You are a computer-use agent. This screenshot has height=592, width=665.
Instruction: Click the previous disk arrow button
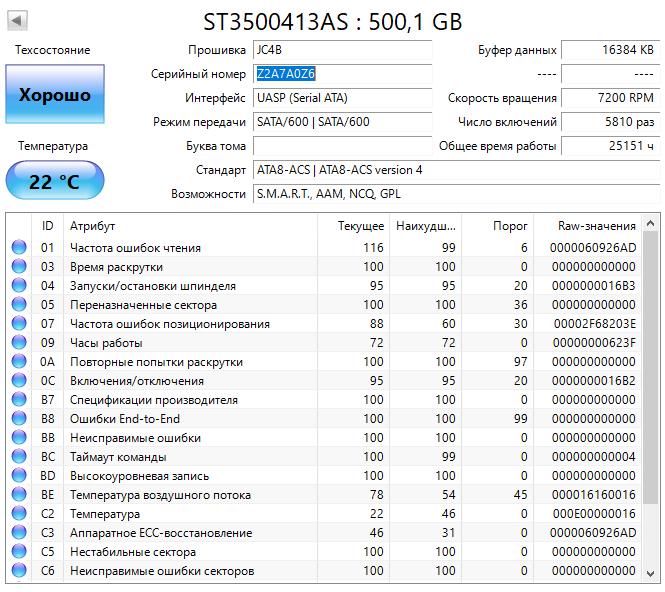pos(18,21)
